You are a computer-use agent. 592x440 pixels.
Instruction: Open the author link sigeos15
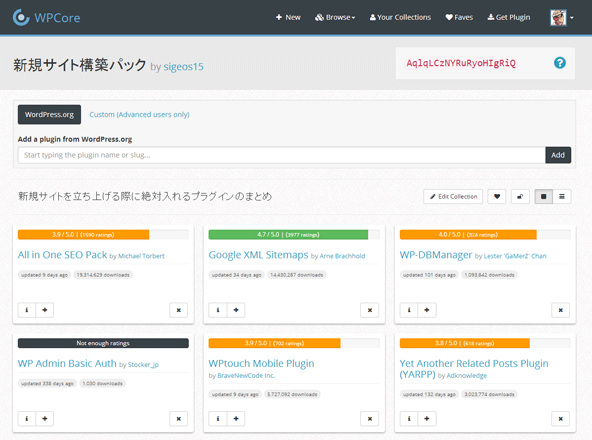tap(183, 66)
